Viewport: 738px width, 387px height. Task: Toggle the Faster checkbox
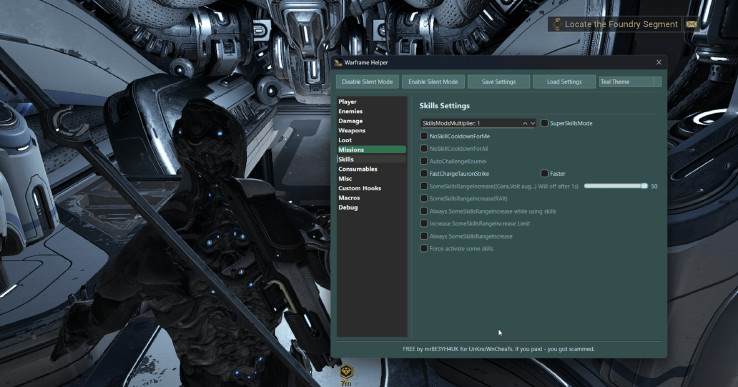click(x=545, y=174)
